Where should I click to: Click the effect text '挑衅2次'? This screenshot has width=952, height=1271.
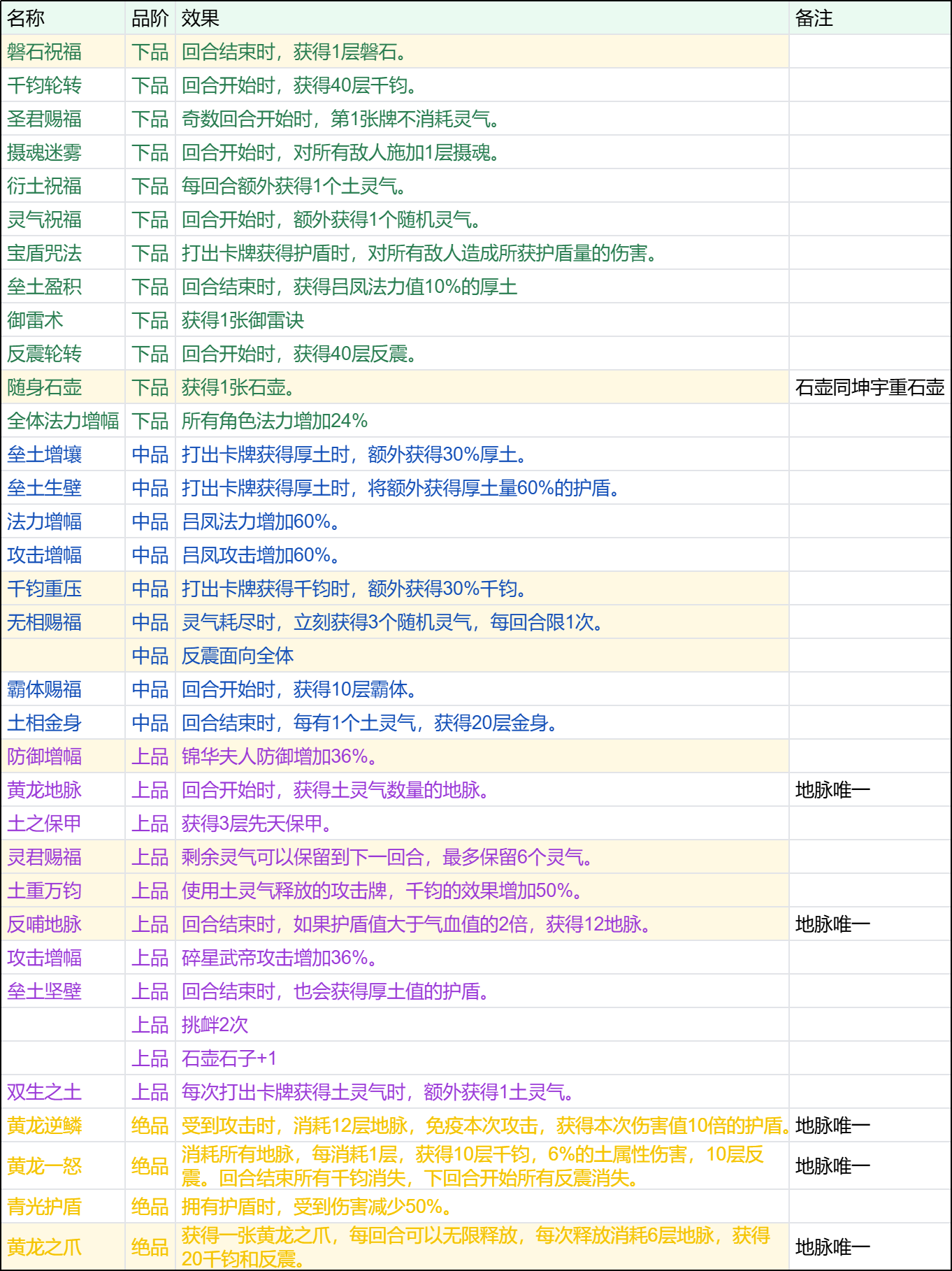coord(215,1025)
